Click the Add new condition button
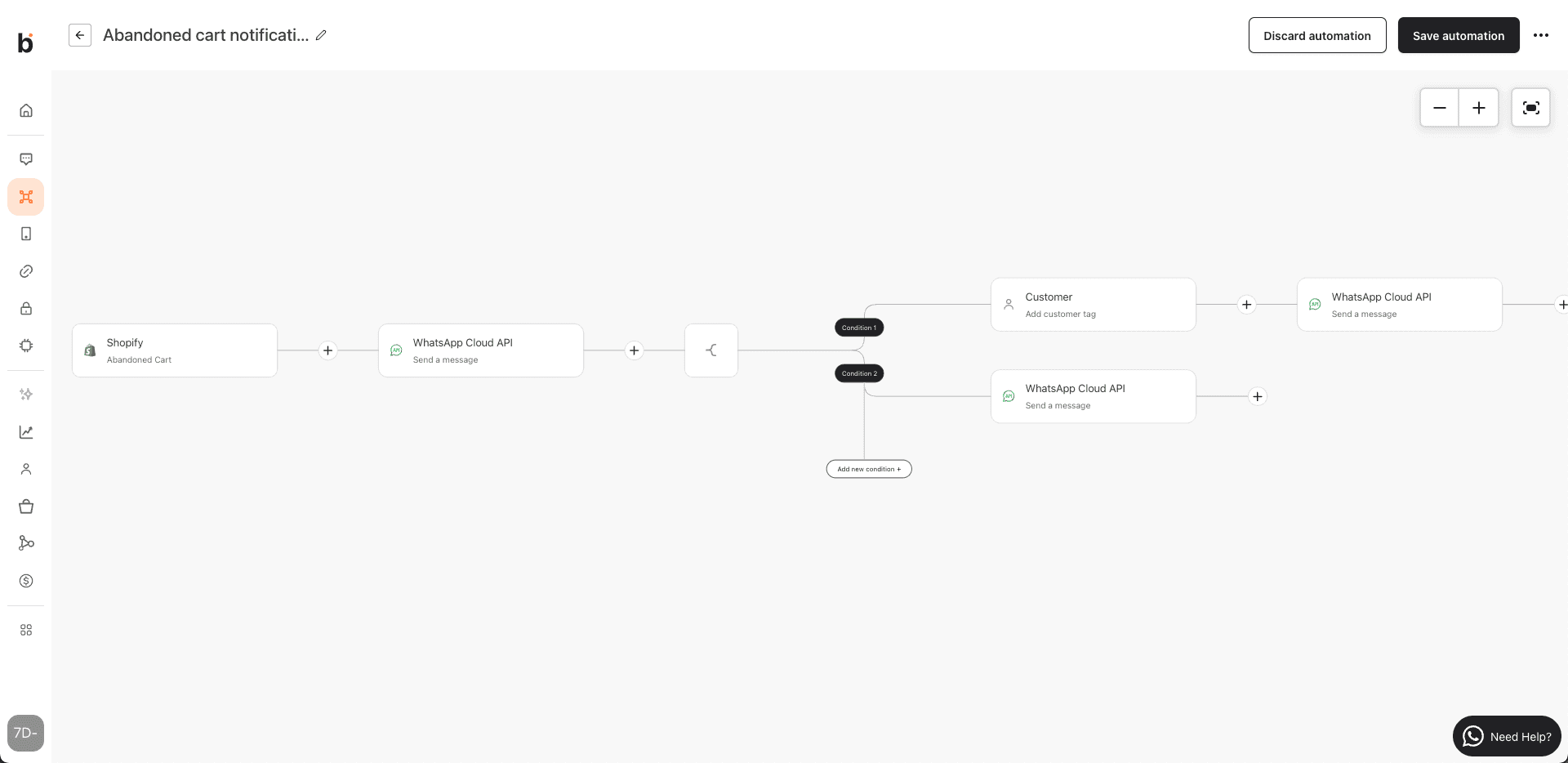The height and width of the screenshot is (763, 1568). pyautogui.click(x=868, y=468)
